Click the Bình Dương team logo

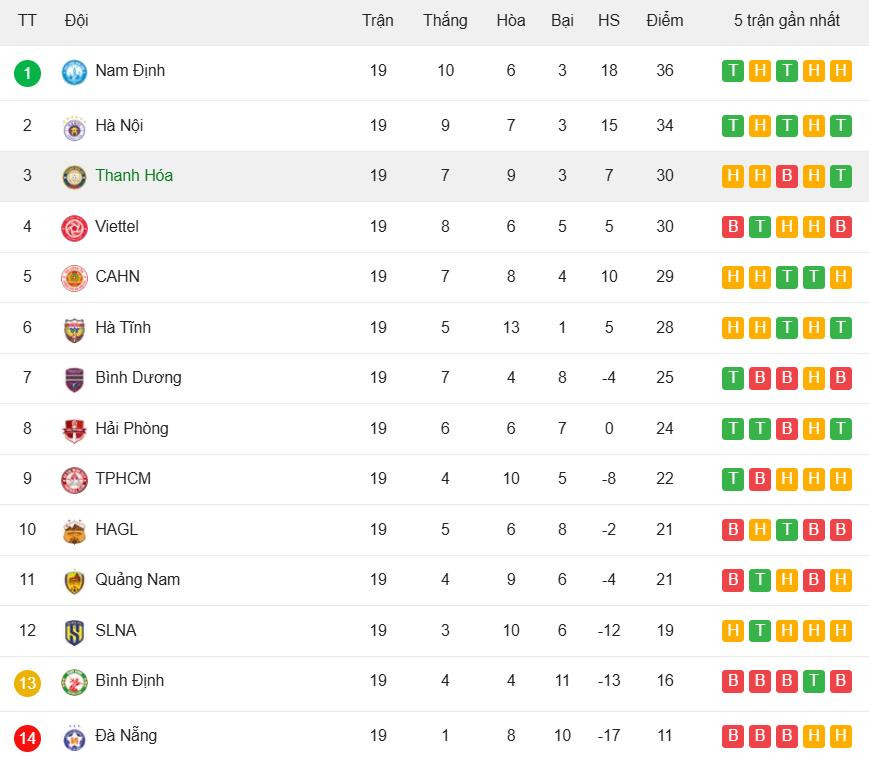click(75, 379)
